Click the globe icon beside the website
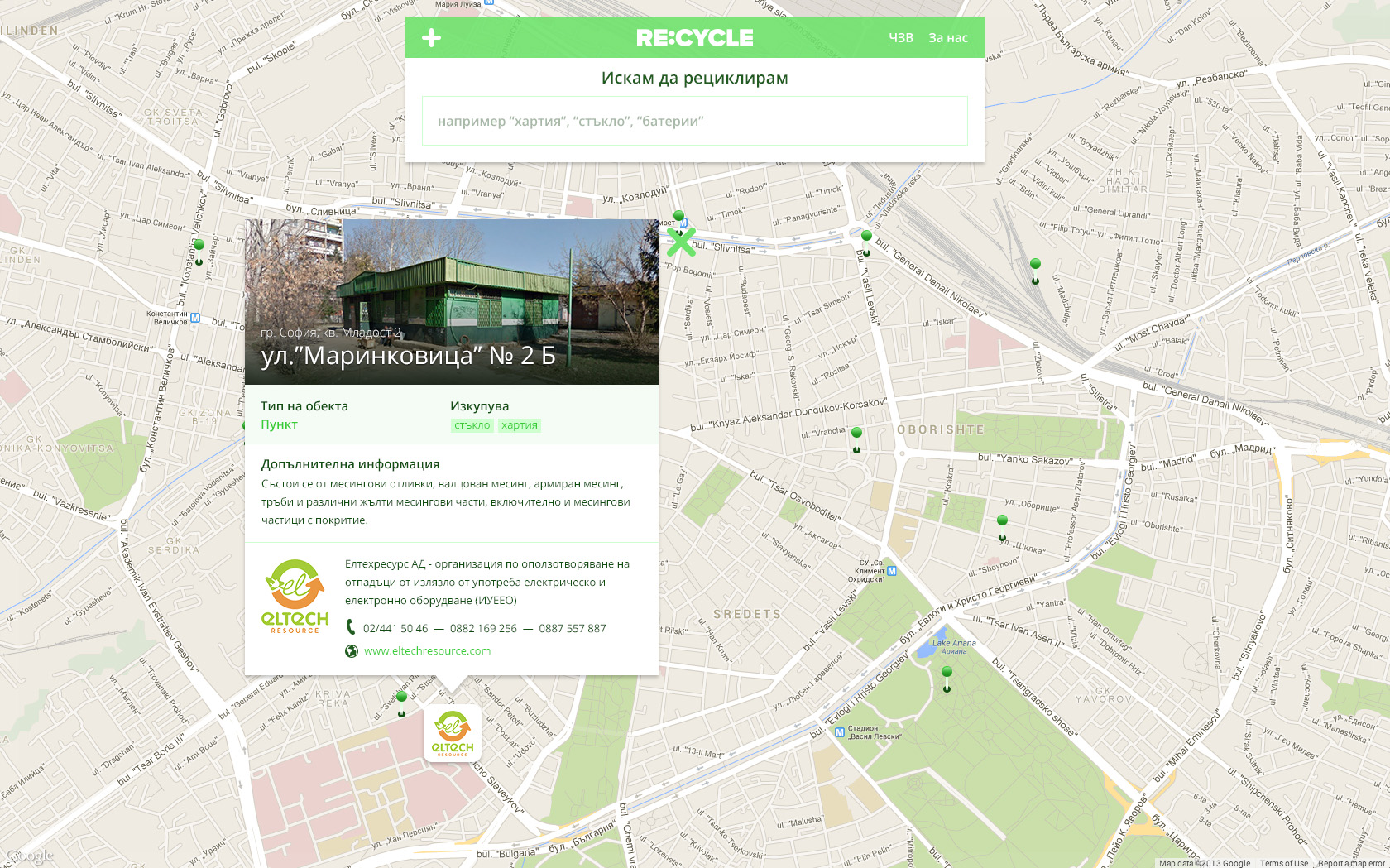 352,651
